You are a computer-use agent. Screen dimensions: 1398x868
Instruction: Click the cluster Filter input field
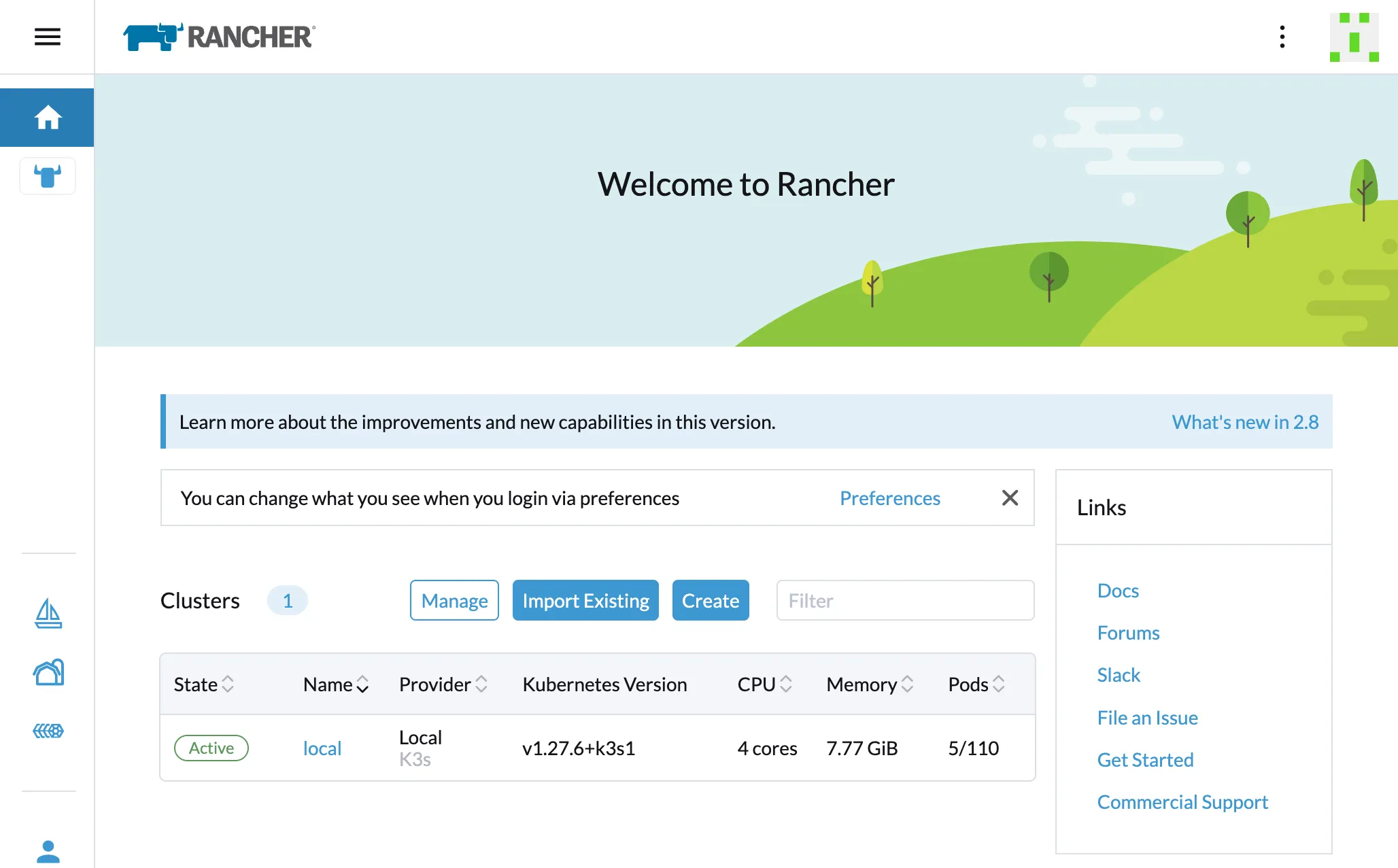click(905, 600)
